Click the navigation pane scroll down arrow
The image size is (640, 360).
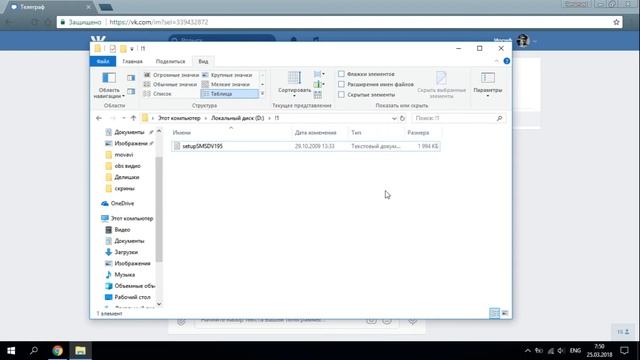click(x=159, y=304)
